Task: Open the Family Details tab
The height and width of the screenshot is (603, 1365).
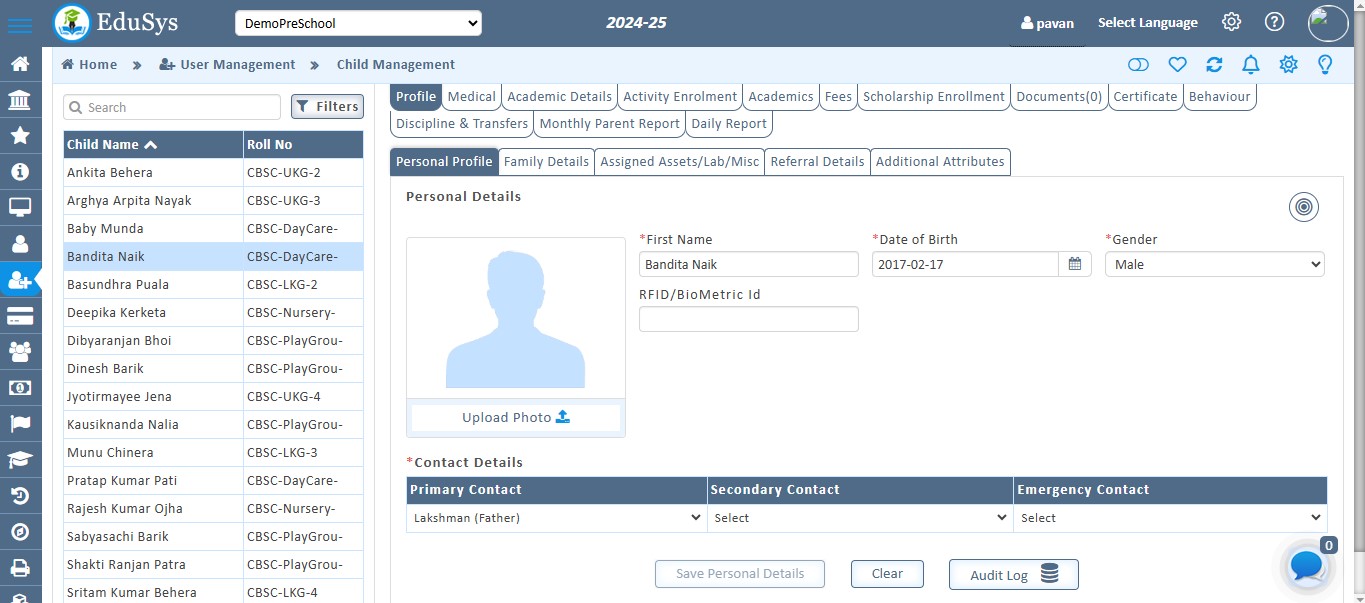Action: pos(546,162)
